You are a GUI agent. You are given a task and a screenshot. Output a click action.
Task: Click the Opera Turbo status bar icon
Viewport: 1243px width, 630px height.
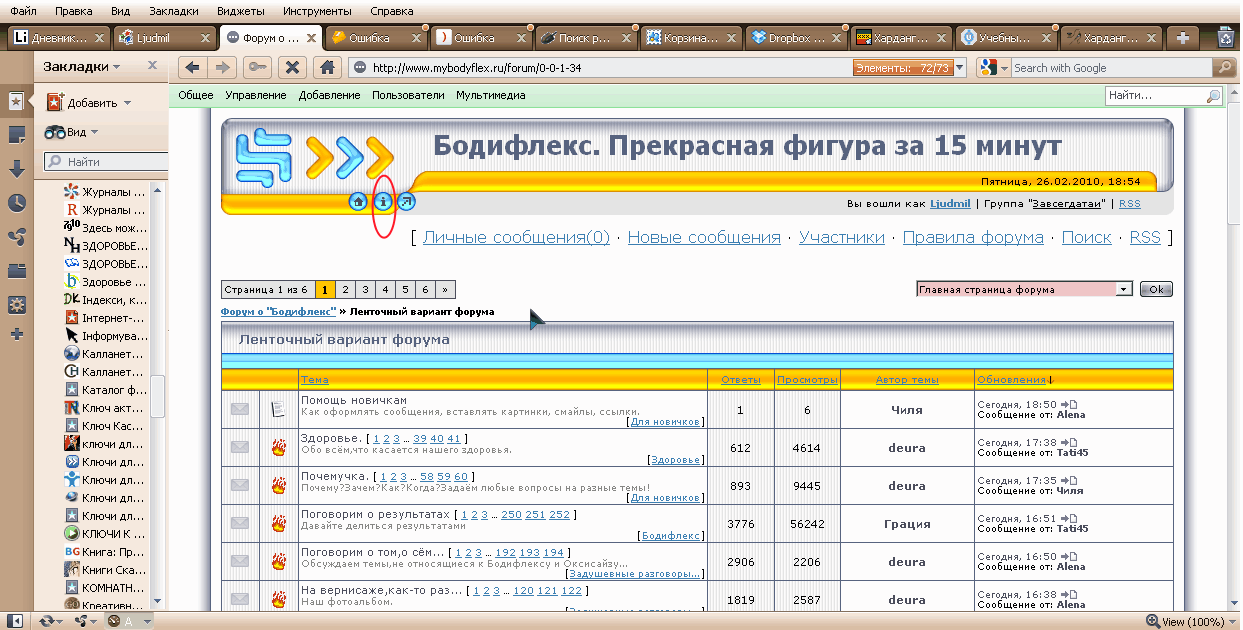pos(115,621)
